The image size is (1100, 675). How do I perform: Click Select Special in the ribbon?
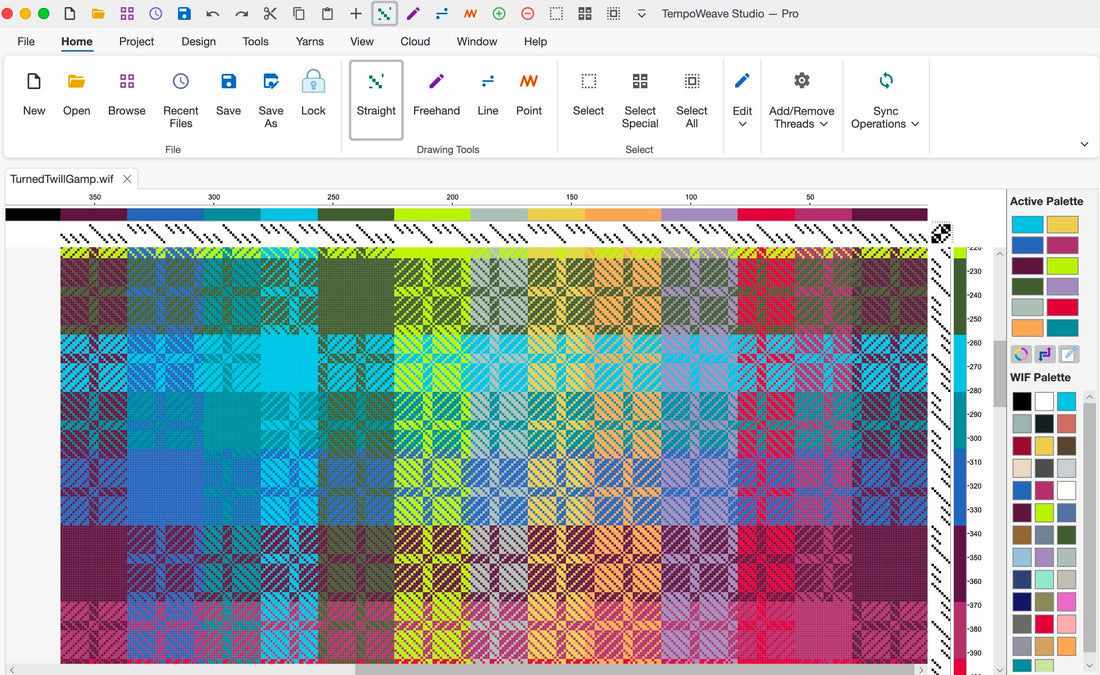(640, 100)
